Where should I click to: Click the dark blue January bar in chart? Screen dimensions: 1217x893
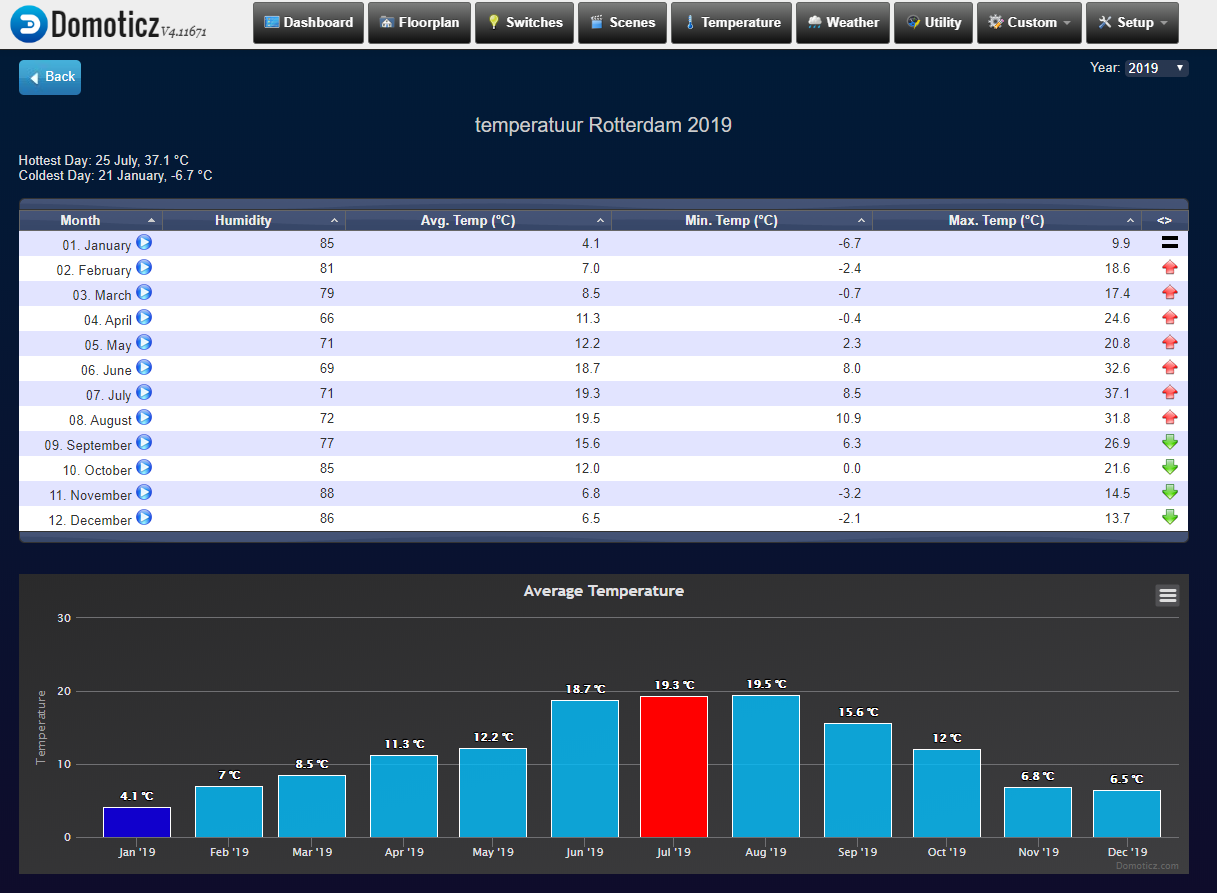(137, 822)
